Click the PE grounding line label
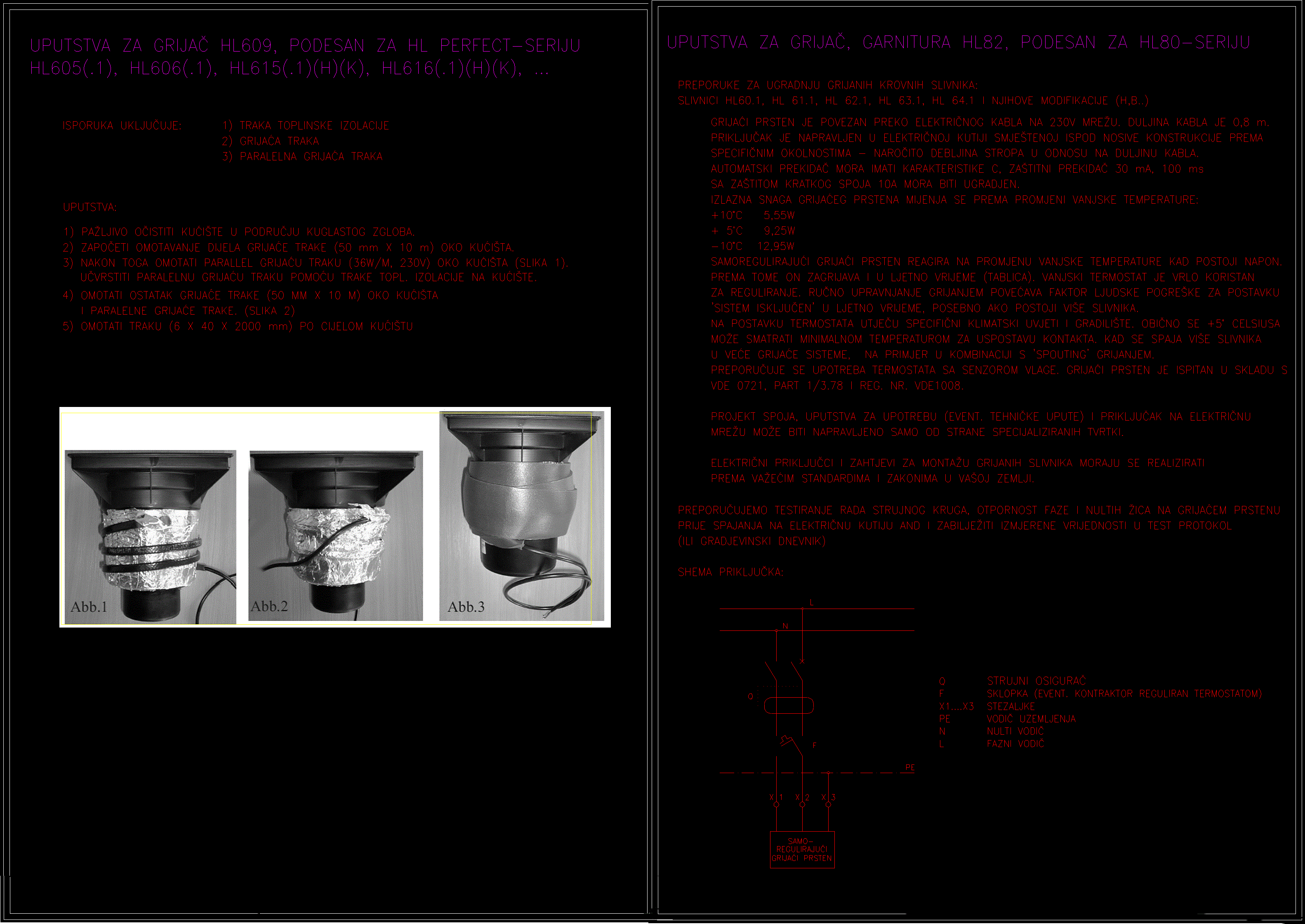This screenshot has height=924, width=1305. click(x=910, y=768)
